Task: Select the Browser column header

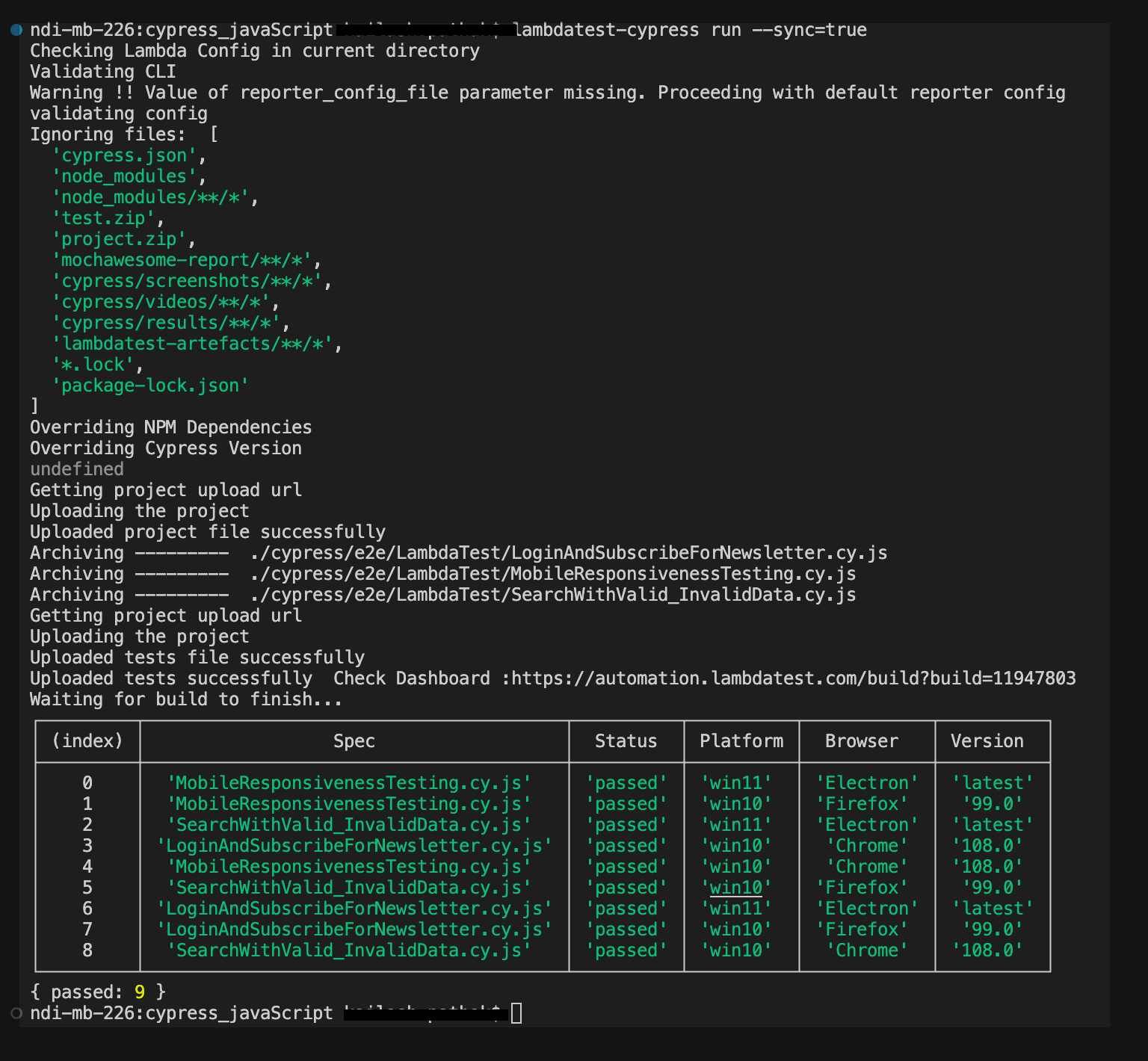Action: coord(861,741)
